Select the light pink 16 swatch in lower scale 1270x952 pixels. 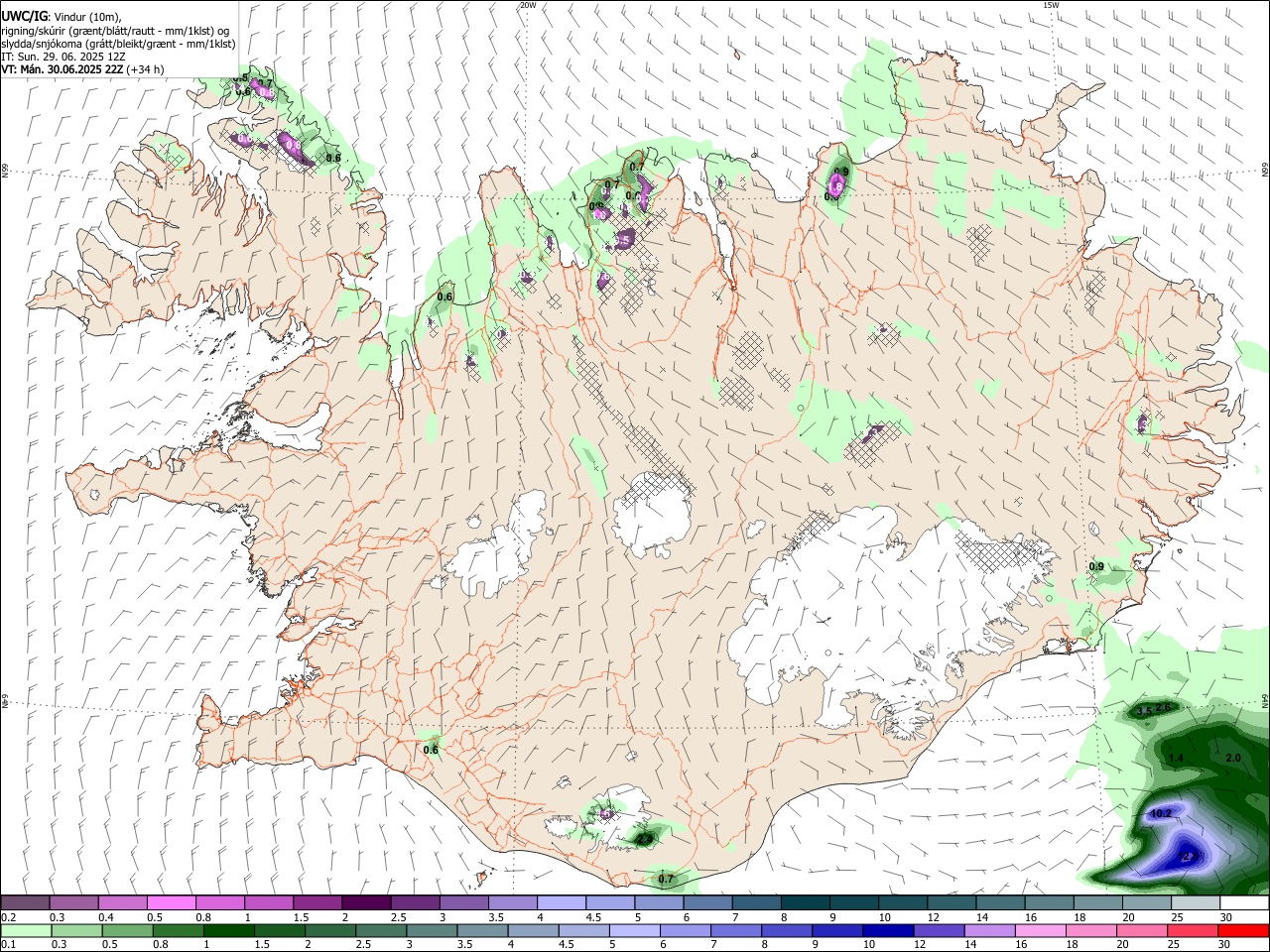pyautogui.click(x=1041, y=930)
